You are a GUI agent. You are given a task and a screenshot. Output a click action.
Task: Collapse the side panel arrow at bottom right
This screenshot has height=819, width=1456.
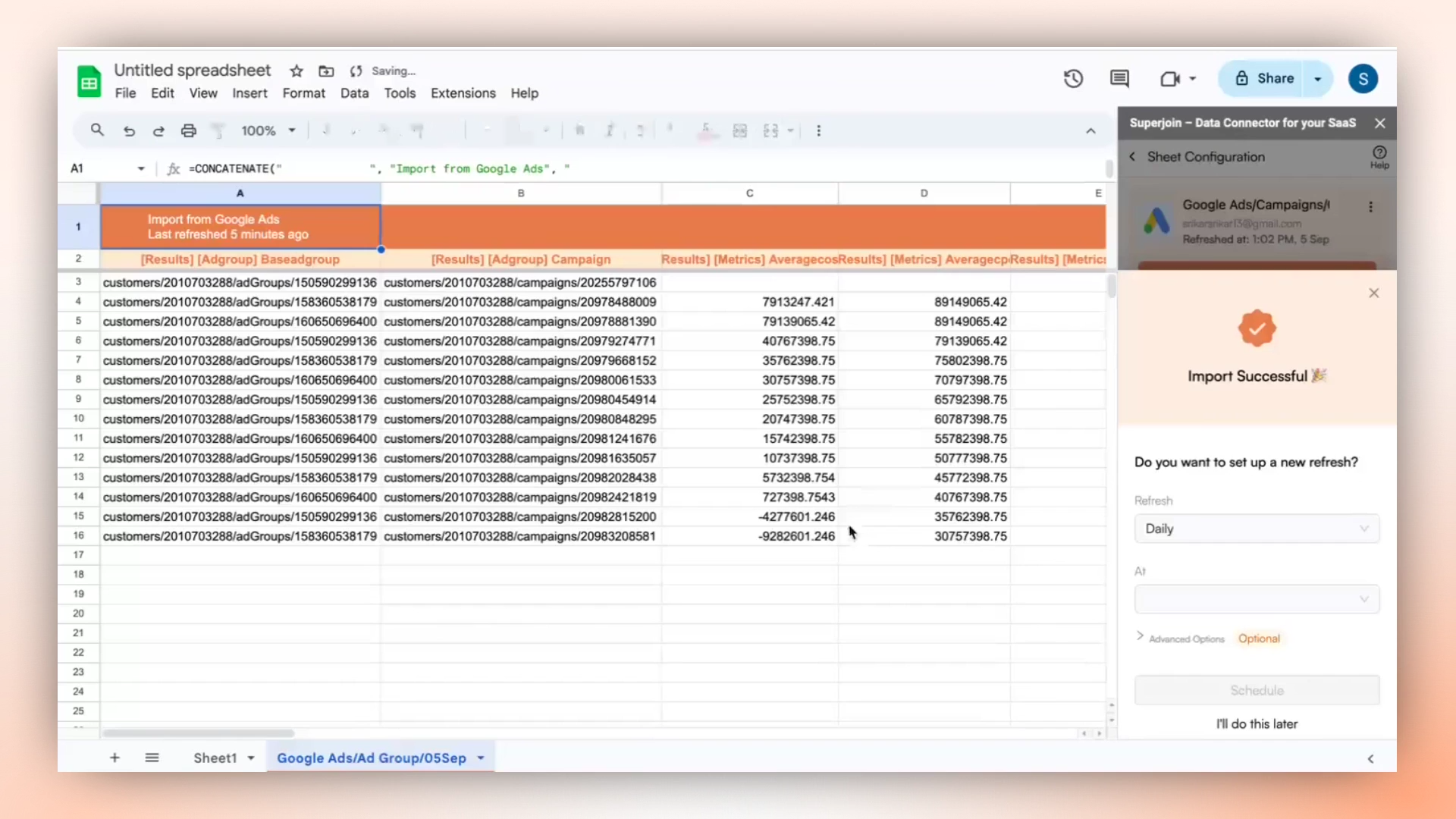[x=1370, y=758]
